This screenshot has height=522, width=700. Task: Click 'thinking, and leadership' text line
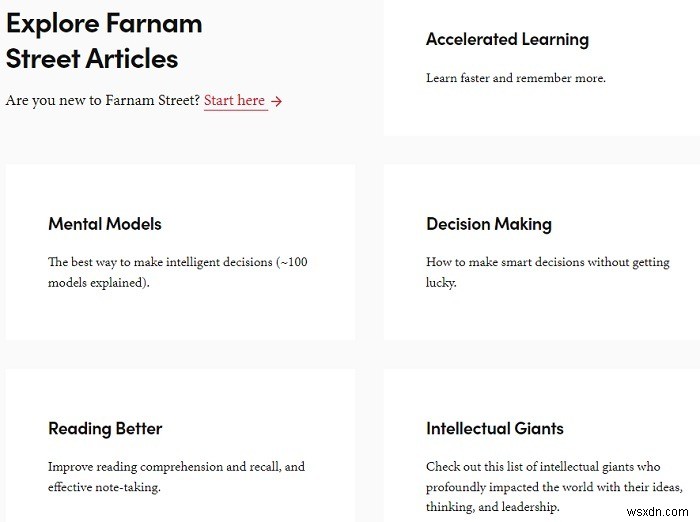click(x=504, y=507)
